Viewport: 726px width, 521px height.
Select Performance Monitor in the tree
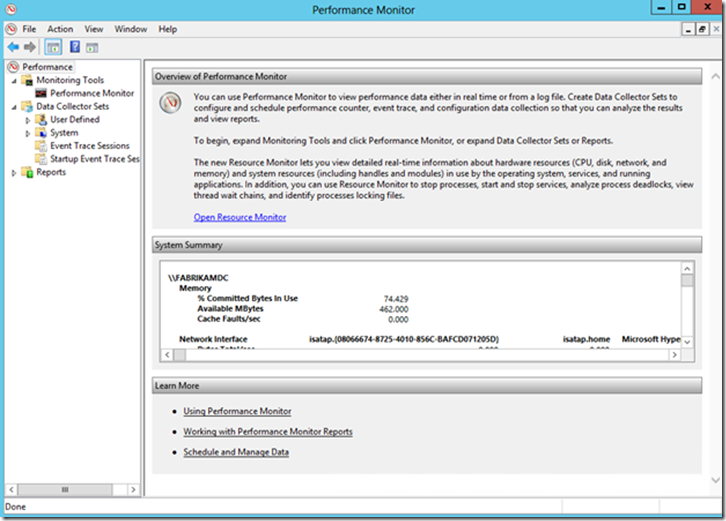pos(92,93)
